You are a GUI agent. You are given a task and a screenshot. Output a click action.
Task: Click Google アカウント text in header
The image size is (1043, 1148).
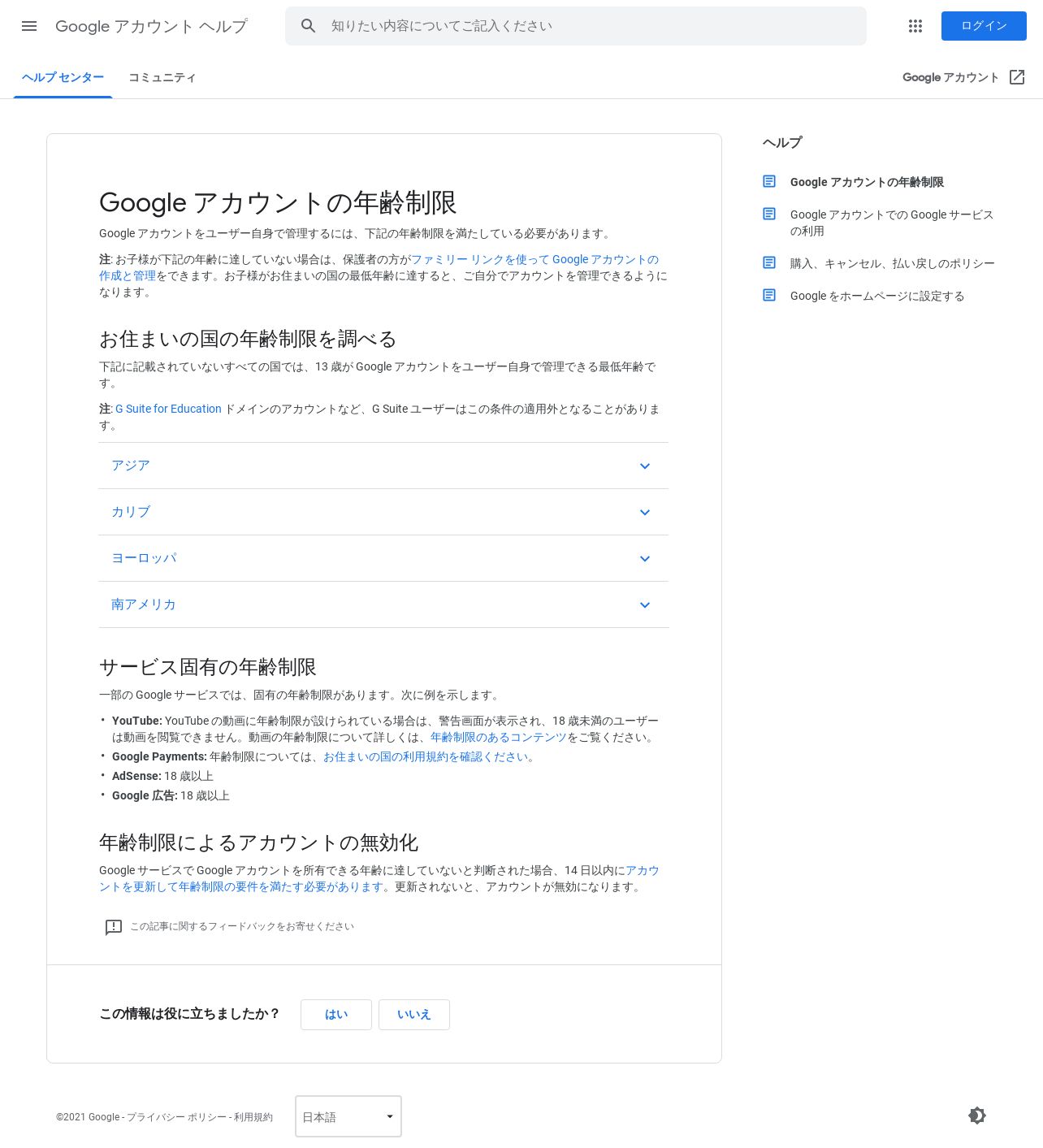950,77
